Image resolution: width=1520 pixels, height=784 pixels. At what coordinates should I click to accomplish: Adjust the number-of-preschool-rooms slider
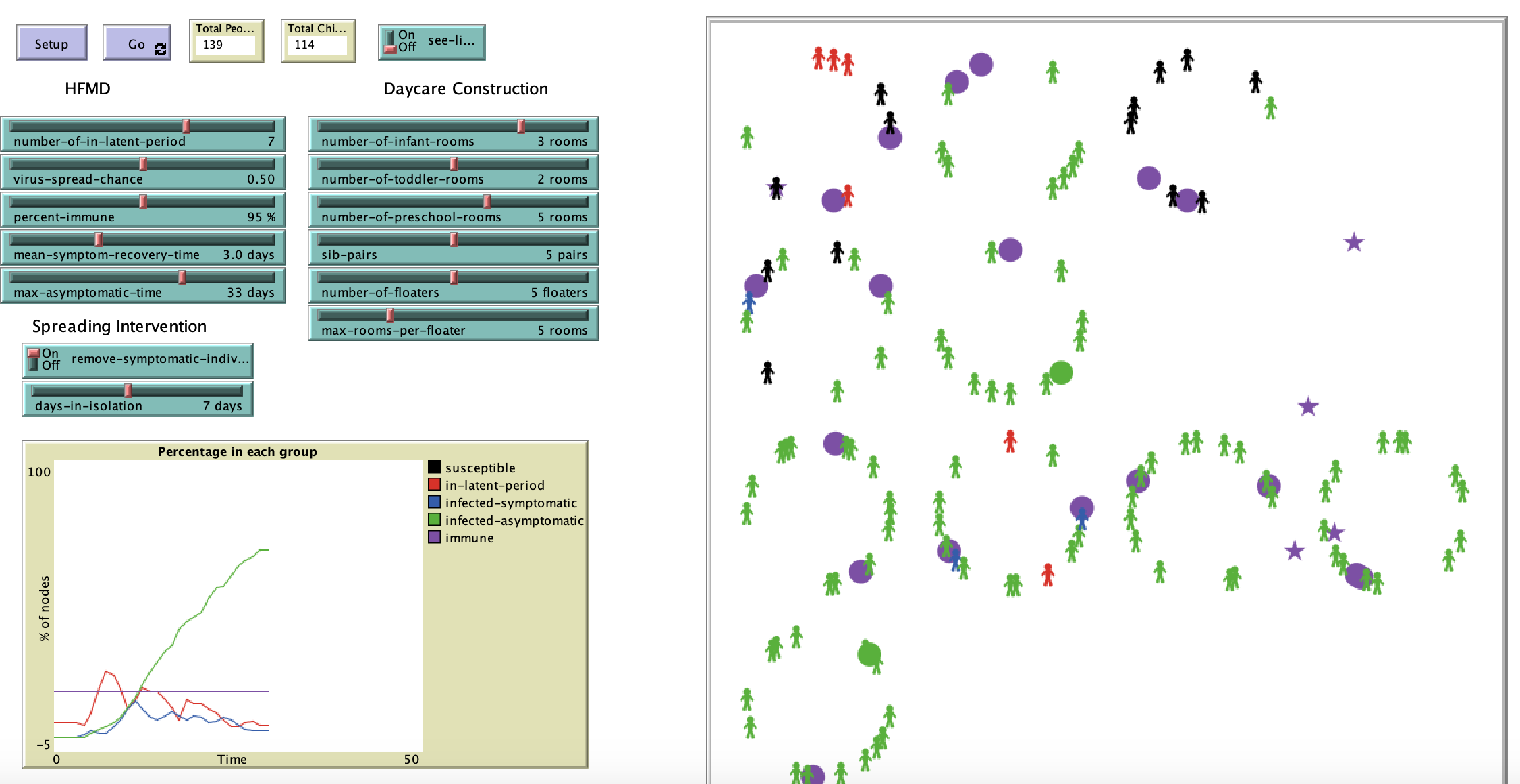tap(486, 201)
